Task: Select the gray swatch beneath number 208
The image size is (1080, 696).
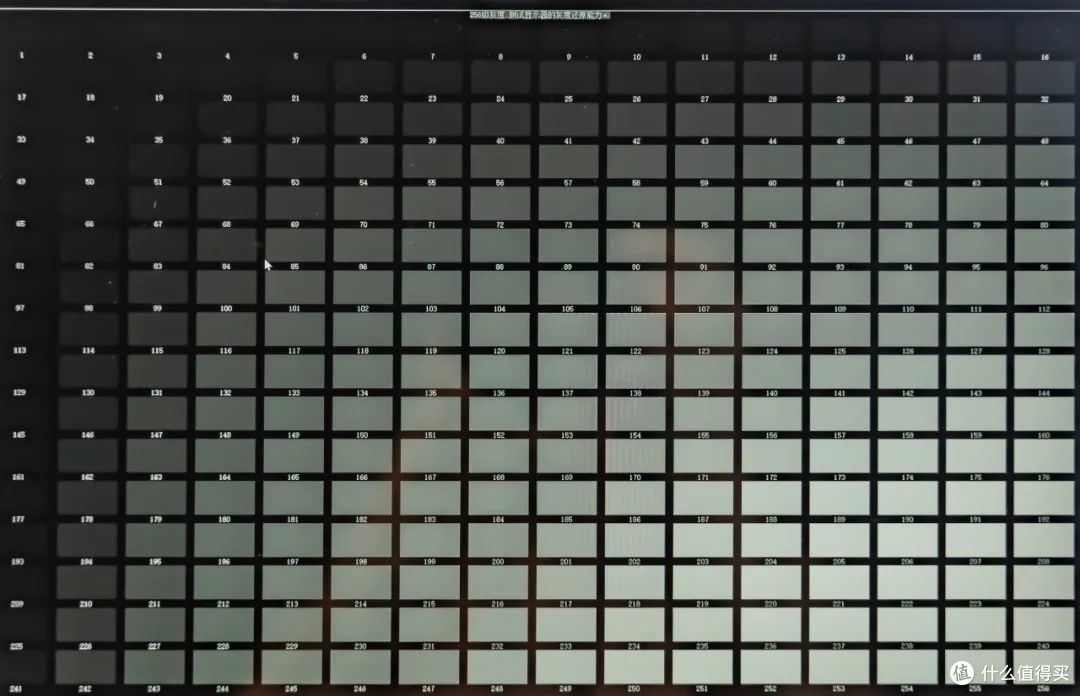Action: (1043, 583)
